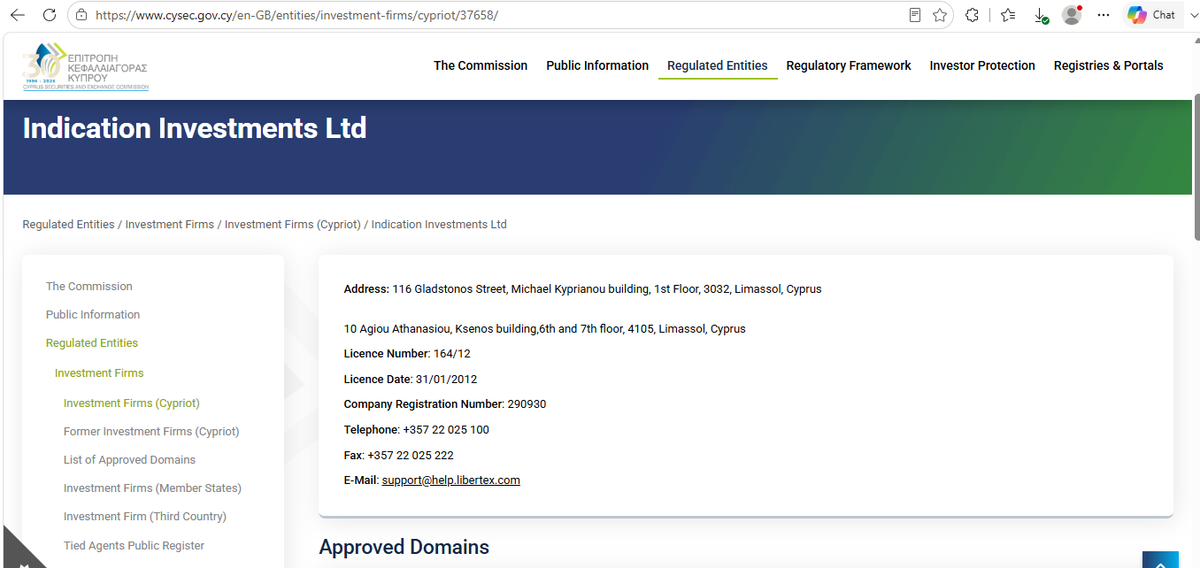
Task: Click the corner icon at the bottom left
Action: coord(20,552)
